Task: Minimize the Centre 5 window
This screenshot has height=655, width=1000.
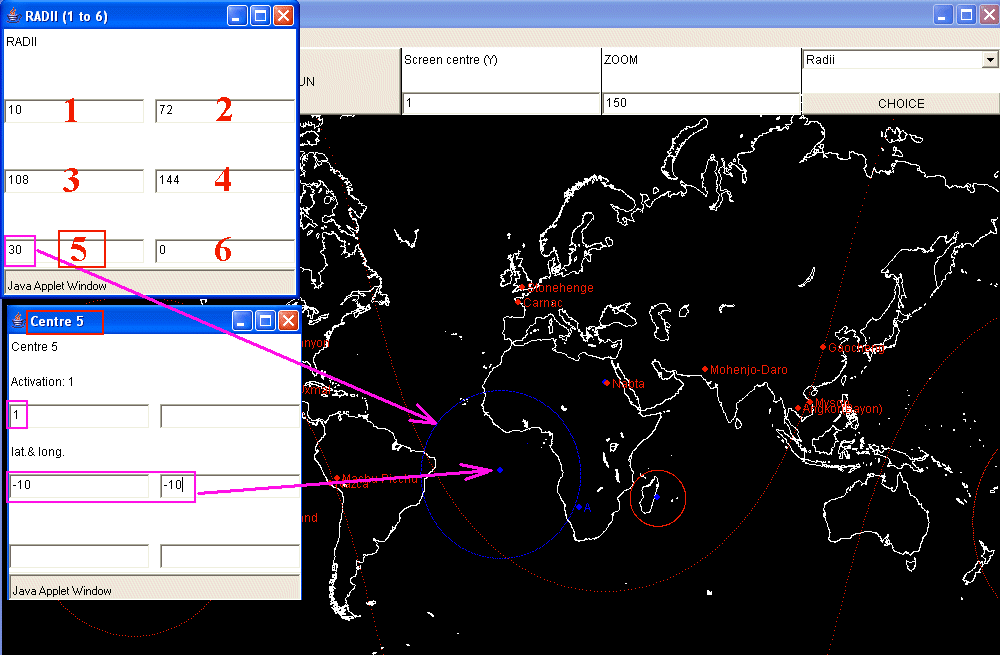Action: click(x=242, y=321)
